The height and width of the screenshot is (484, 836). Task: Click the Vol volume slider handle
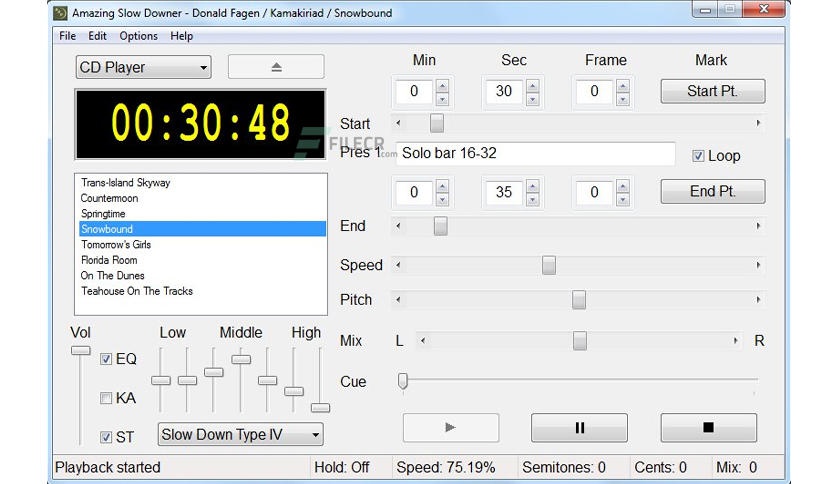click(81, 350)
